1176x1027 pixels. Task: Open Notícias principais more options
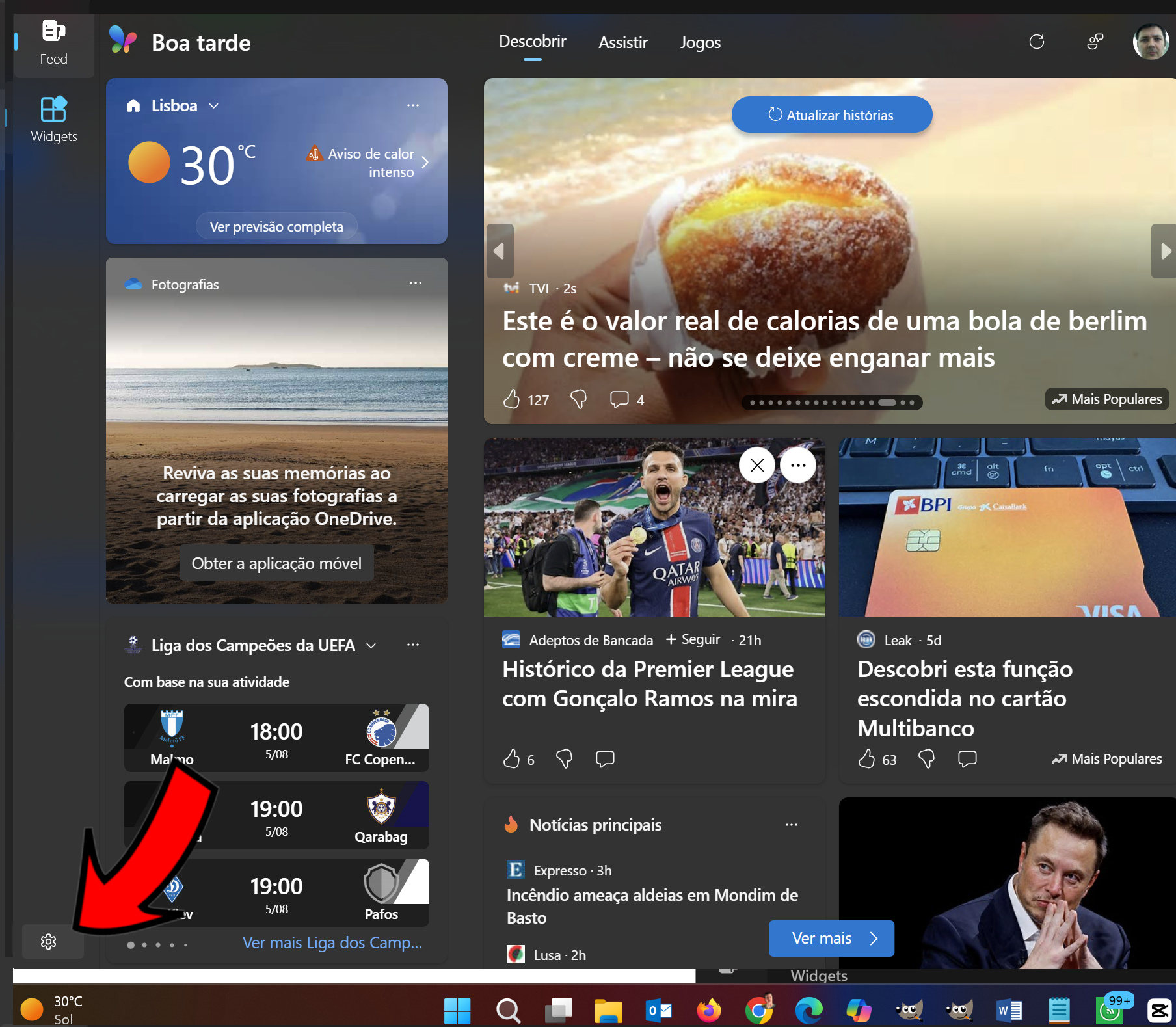792,825
